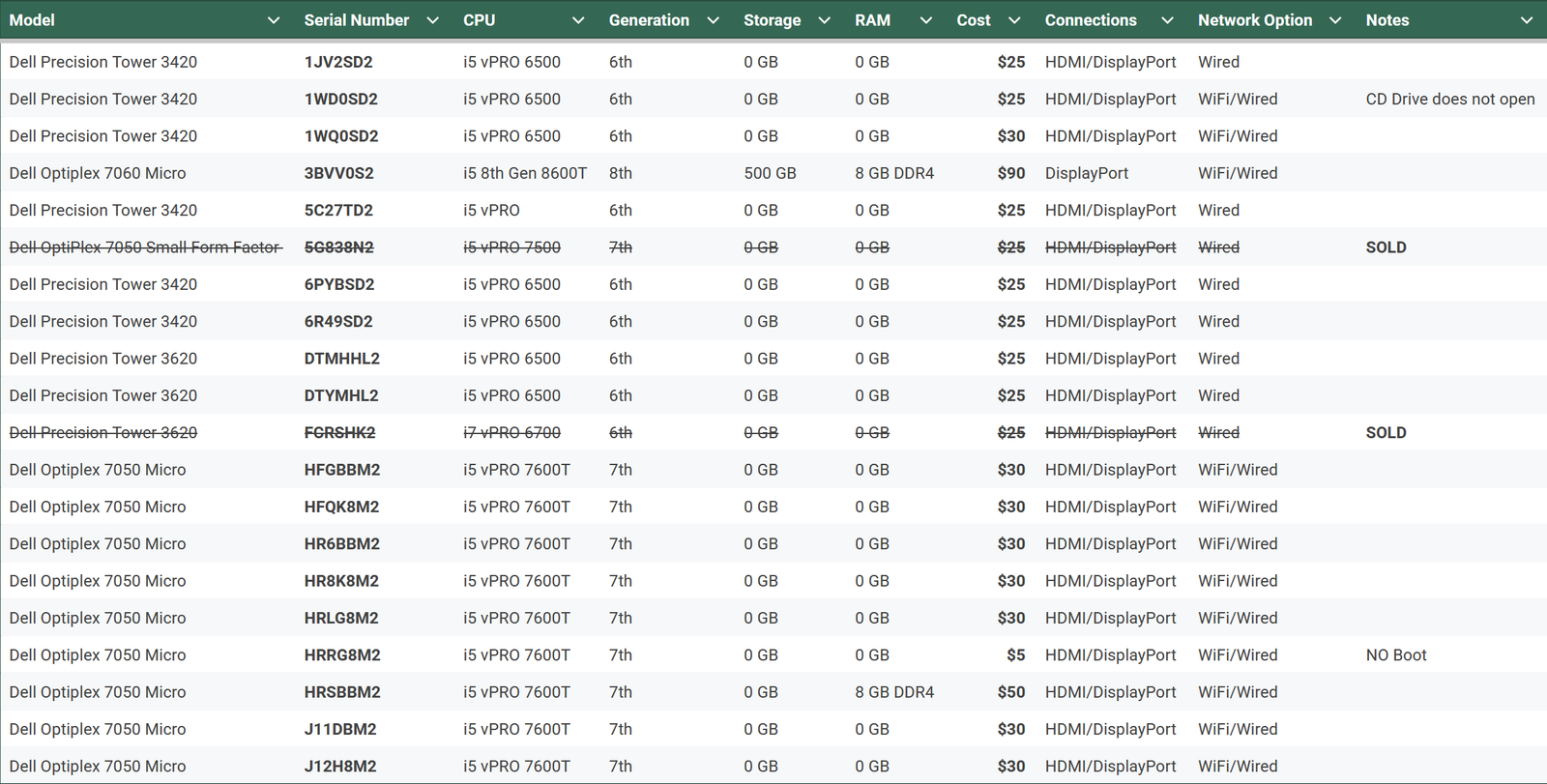Open the Network Option column dropdown
This screenshot has height=784, width=1547.
pyautogui.click(x=1335, y=20)
